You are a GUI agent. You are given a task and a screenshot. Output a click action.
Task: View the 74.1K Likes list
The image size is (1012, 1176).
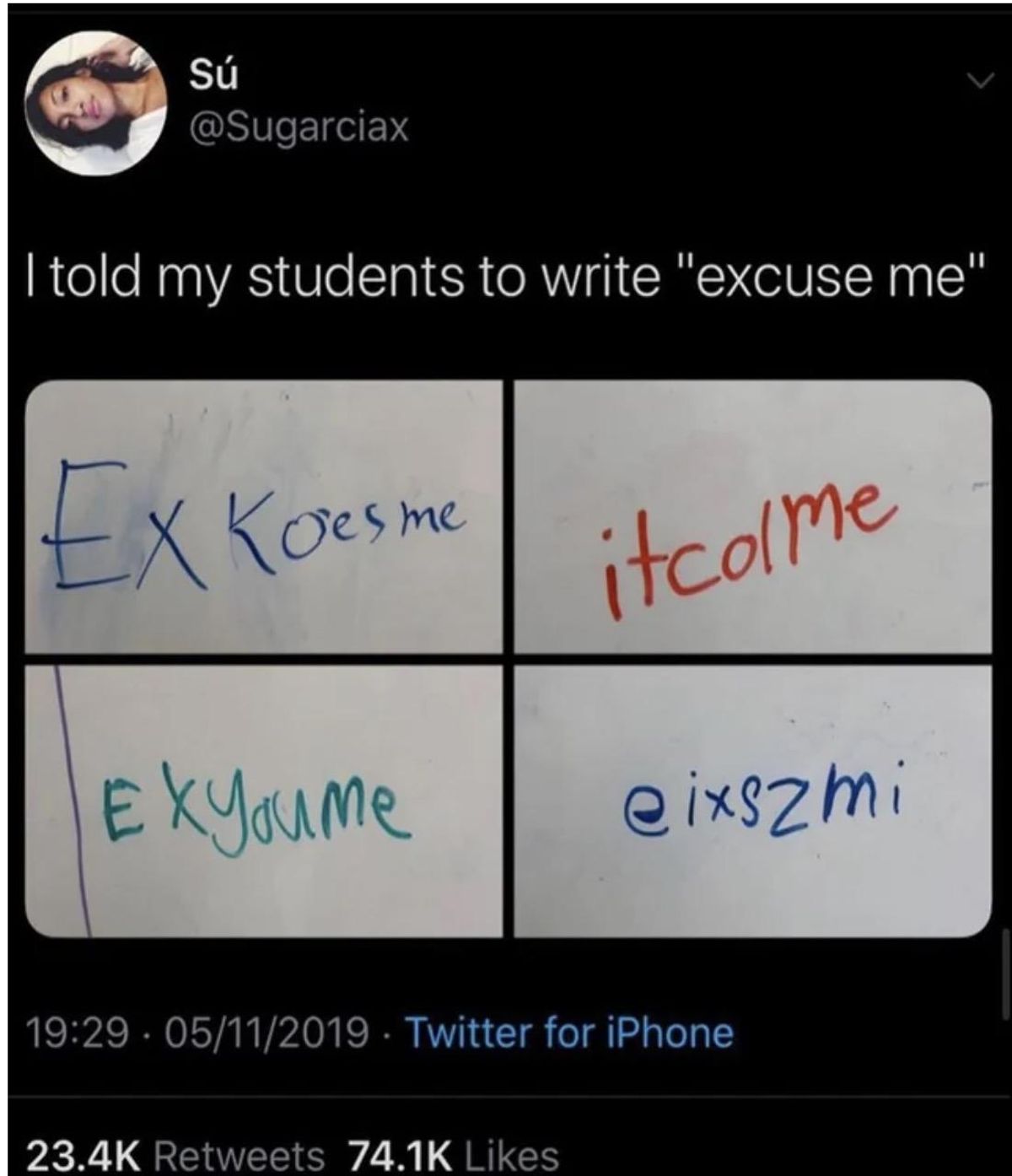454,1155
